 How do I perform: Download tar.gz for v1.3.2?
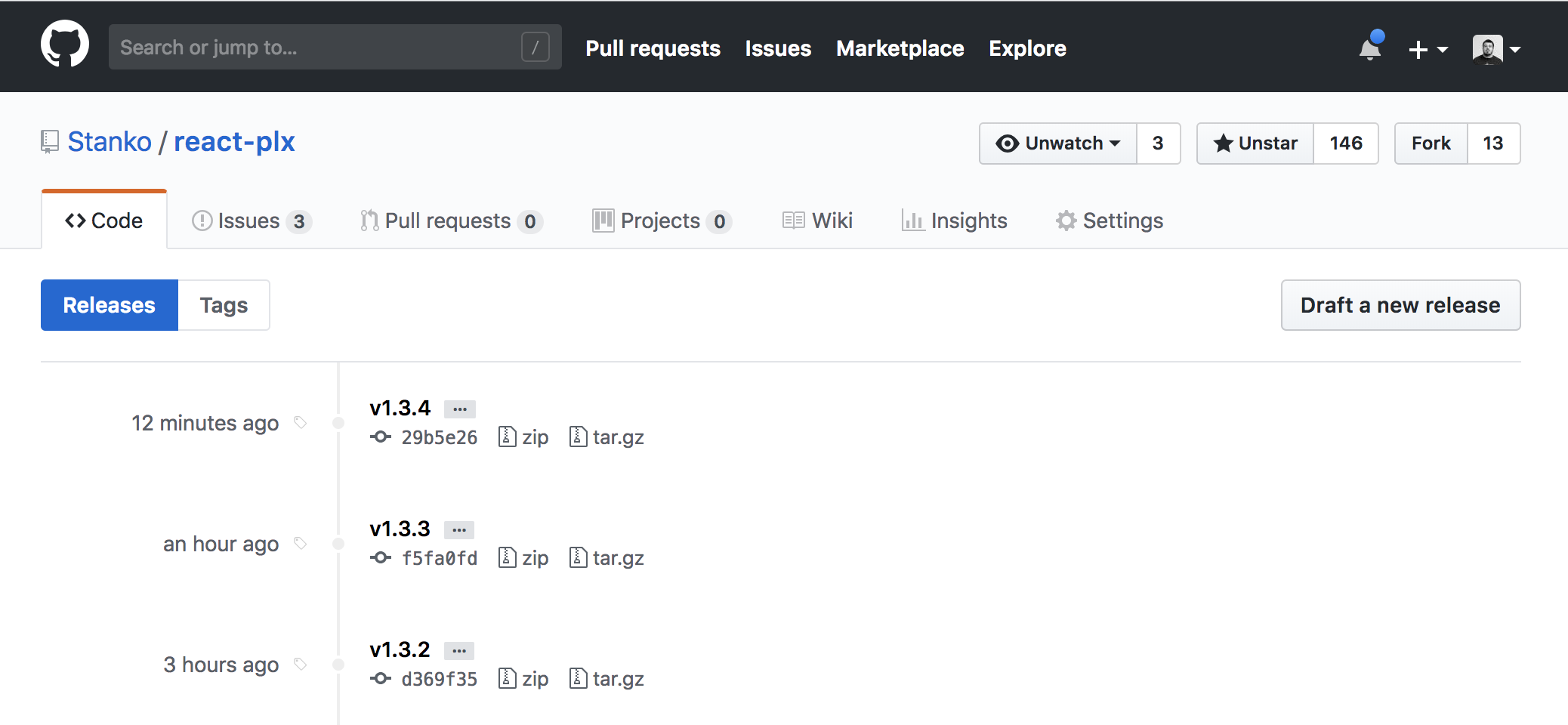click(607, 679)
